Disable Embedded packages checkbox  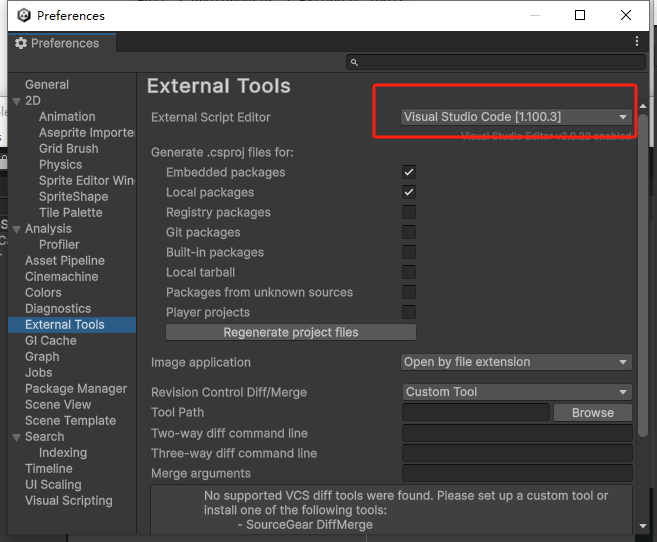[408, 172]
